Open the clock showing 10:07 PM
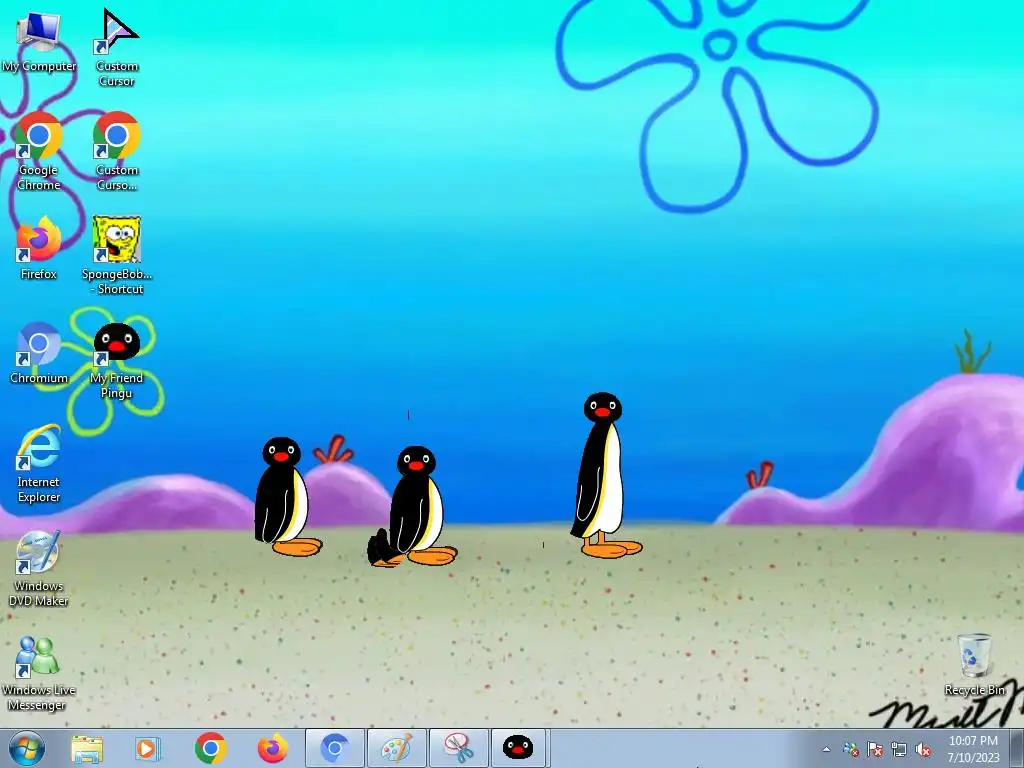The height and width of the screenshot is (768, 1024). 973,748
